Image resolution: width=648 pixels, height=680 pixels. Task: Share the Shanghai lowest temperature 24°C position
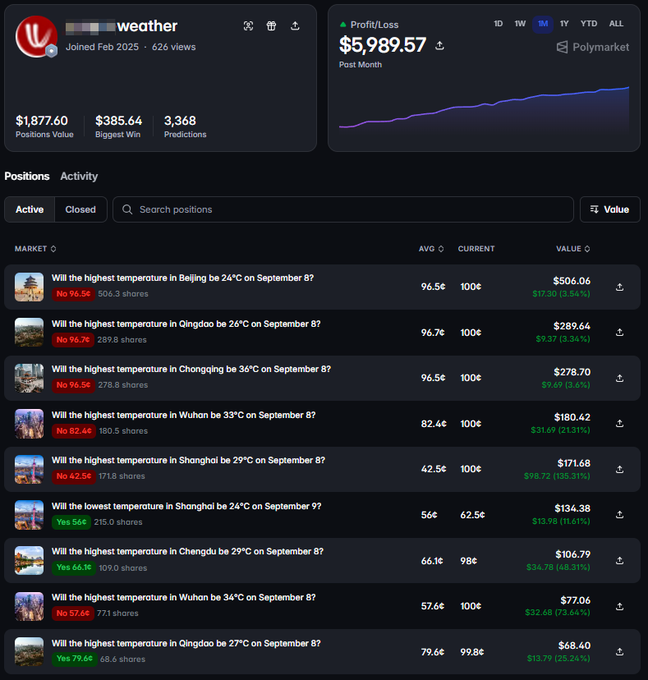[620, 514]
